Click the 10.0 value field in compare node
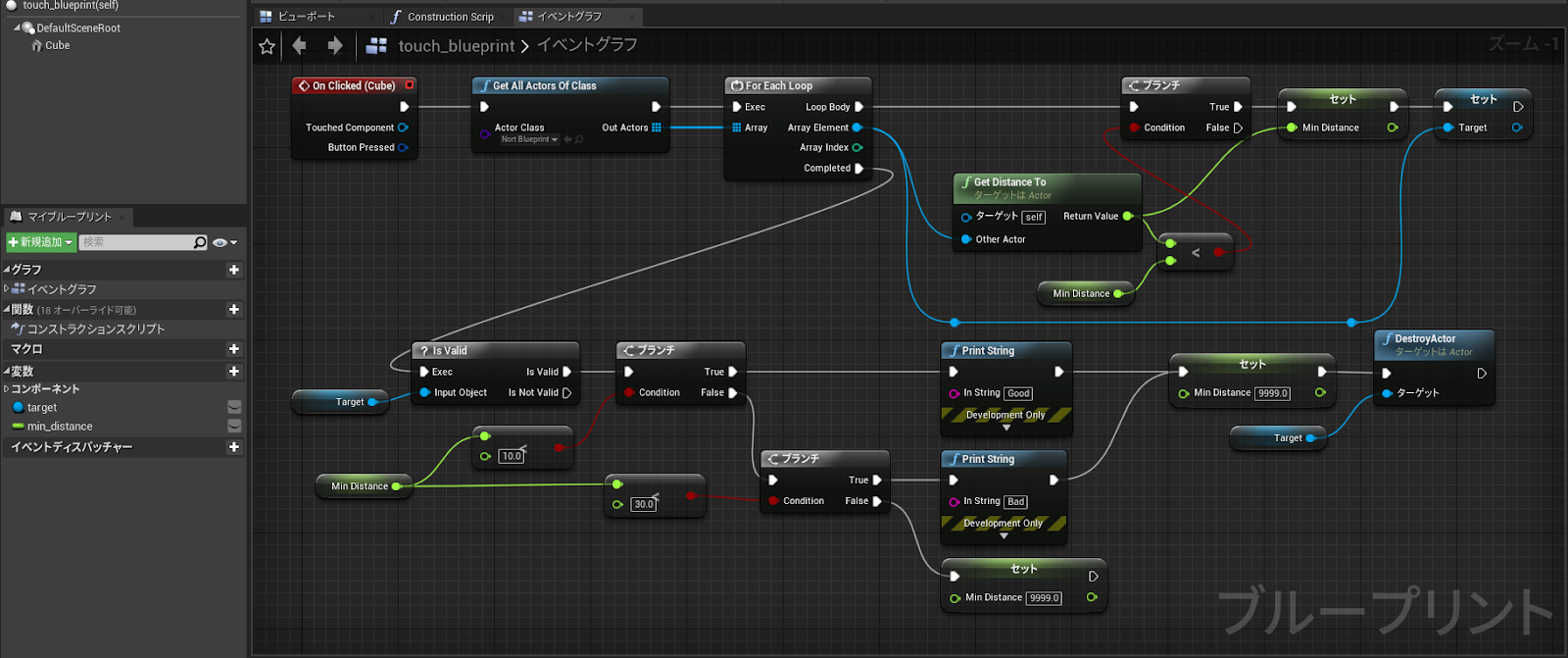 [512, 456]
